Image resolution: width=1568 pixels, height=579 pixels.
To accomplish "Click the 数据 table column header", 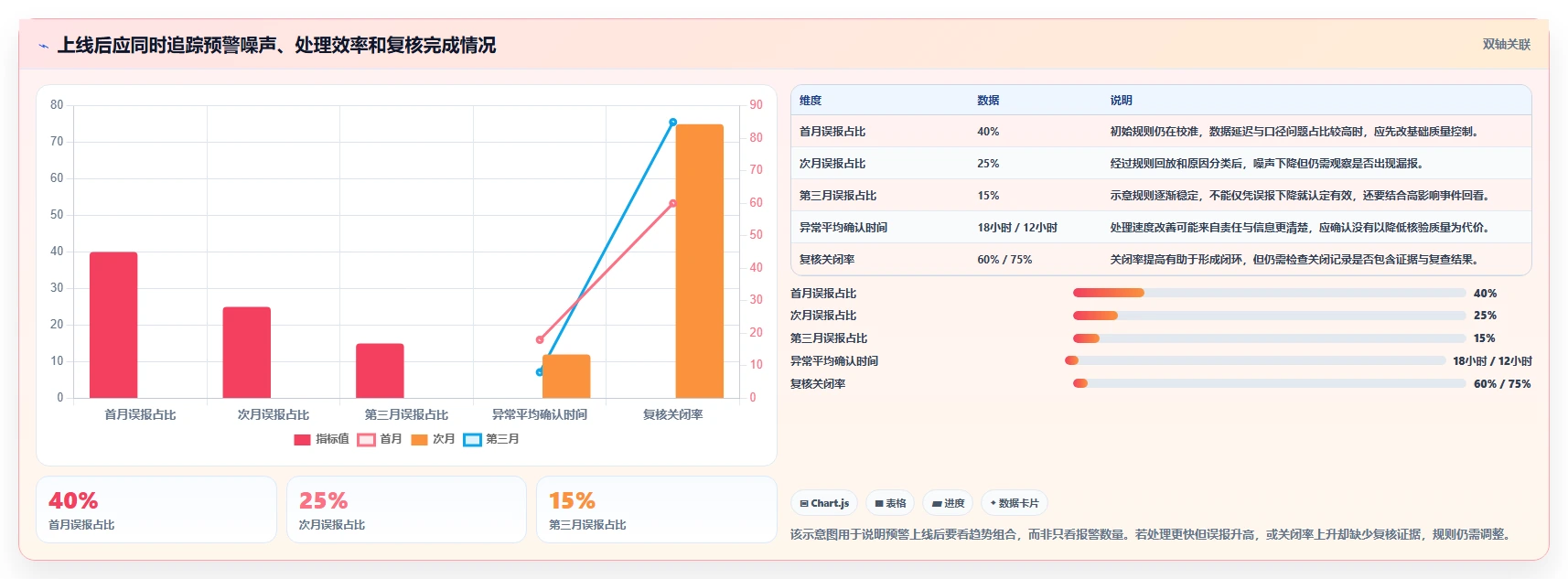I will pos(988,101).
